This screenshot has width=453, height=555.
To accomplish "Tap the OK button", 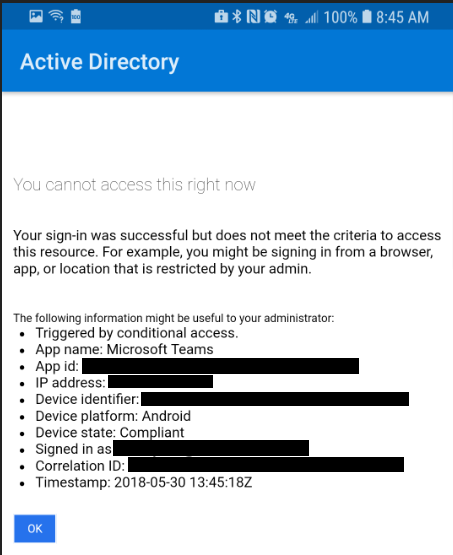I will pos(35,528).
